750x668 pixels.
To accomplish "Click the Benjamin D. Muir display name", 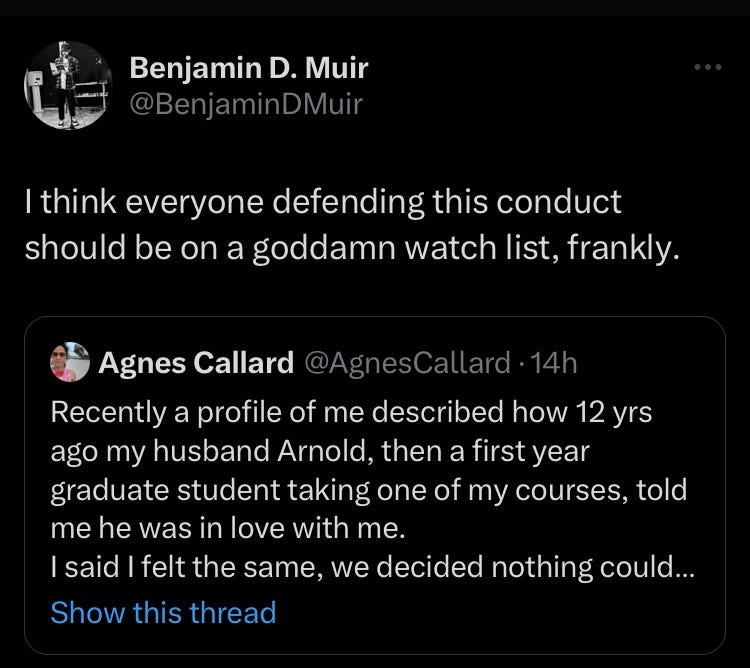I will [x=250, y=68].
